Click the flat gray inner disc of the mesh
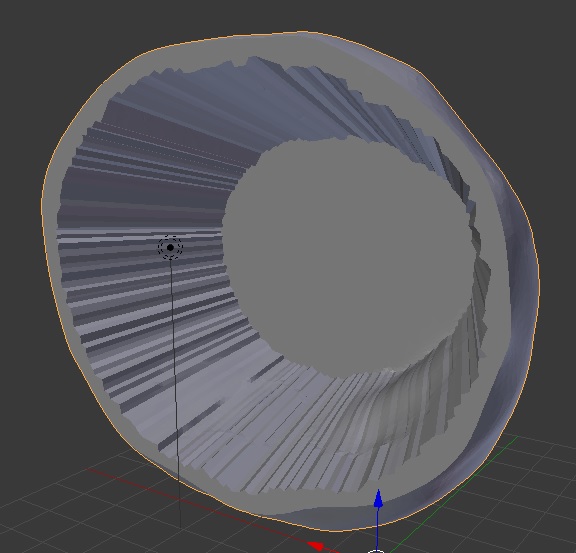 pyautogui.click(x=347, y=257)
